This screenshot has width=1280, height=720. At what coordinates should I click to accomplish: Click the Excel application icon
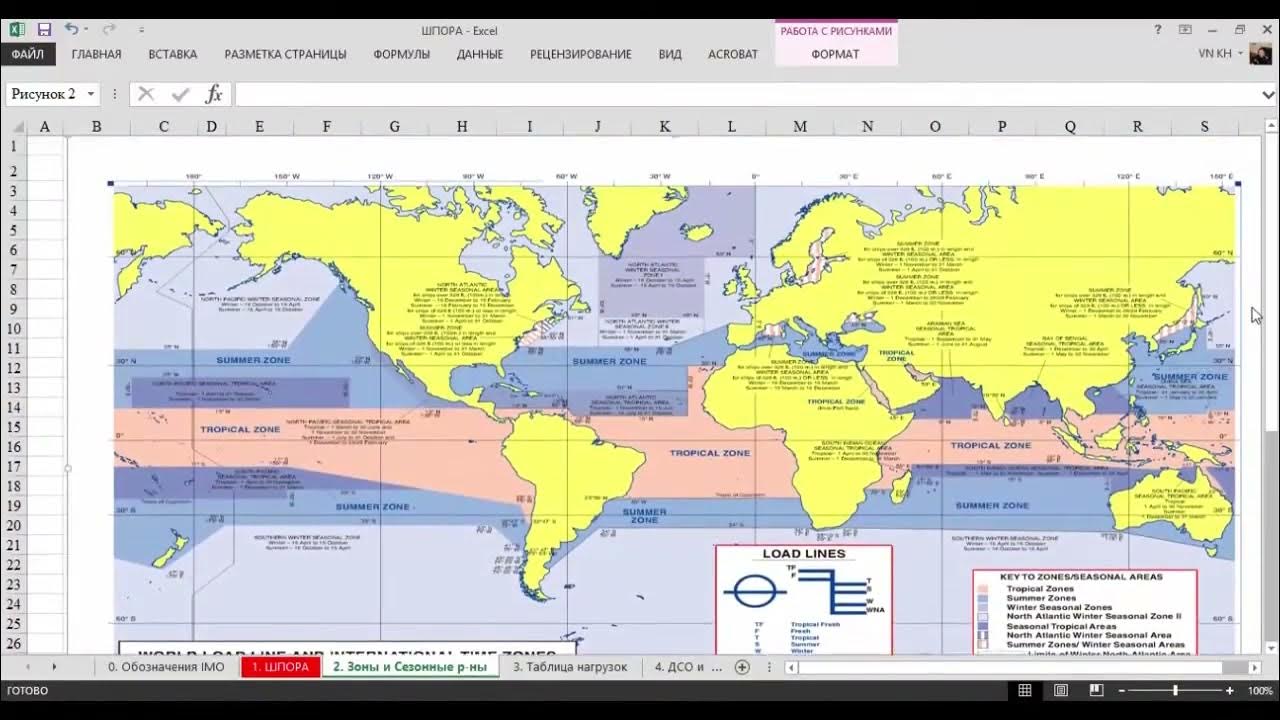click(x=17, y=30)
